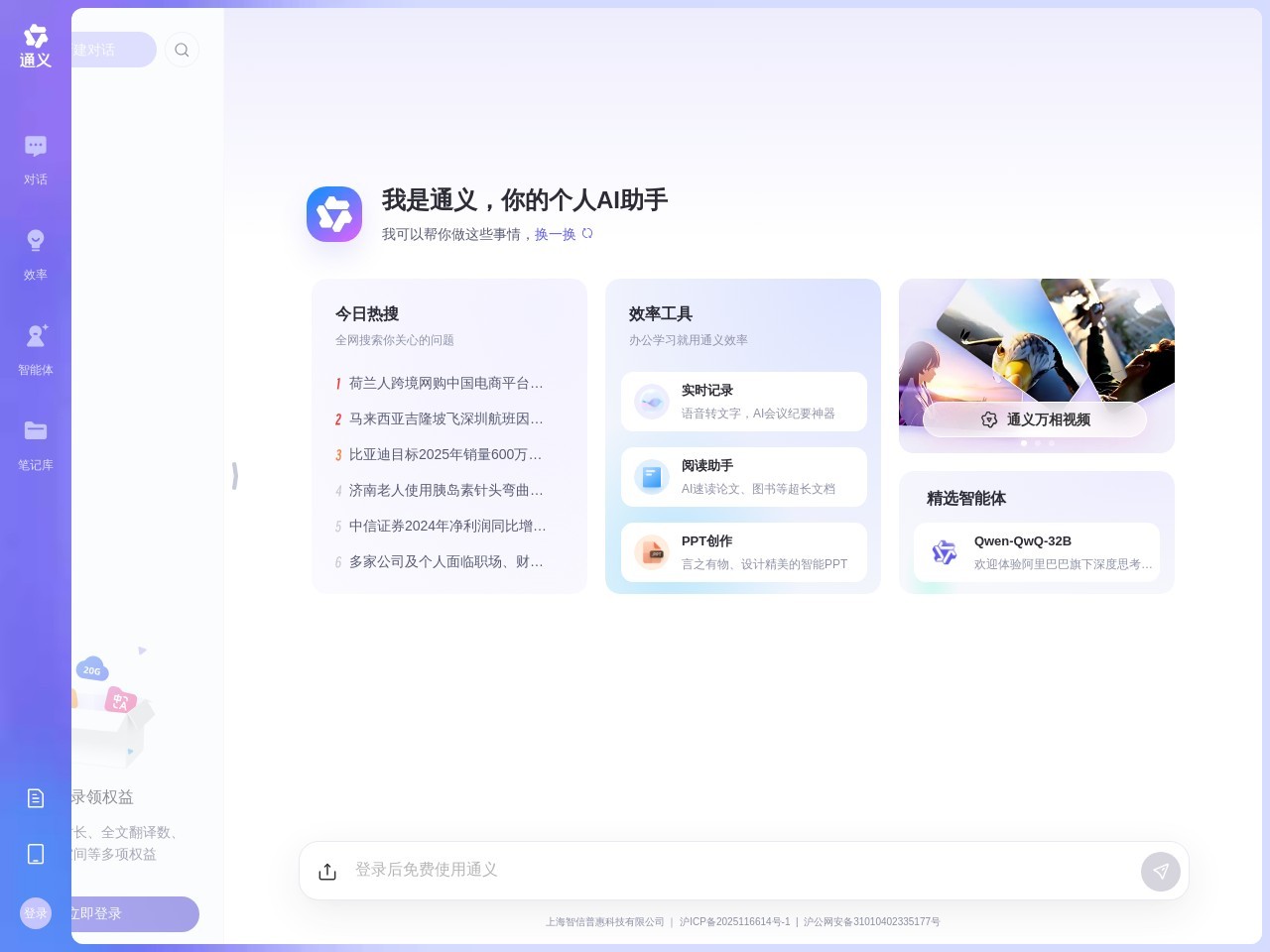Open the 阅读助手 reading assistant icon
Viewport: 1270px width, 952px height.
click(652, 477)
